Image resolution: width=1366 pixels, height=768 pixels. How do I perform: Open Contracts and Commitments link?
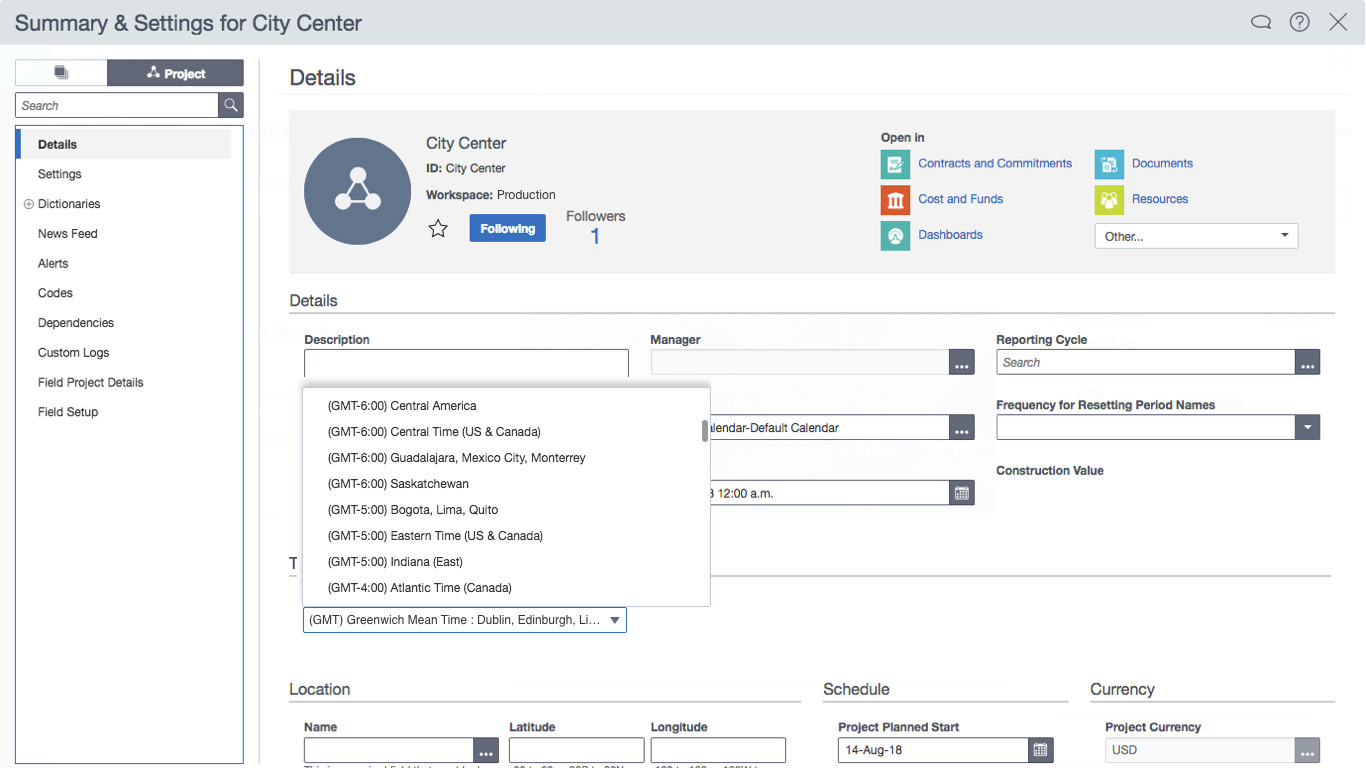coord(995,164)
